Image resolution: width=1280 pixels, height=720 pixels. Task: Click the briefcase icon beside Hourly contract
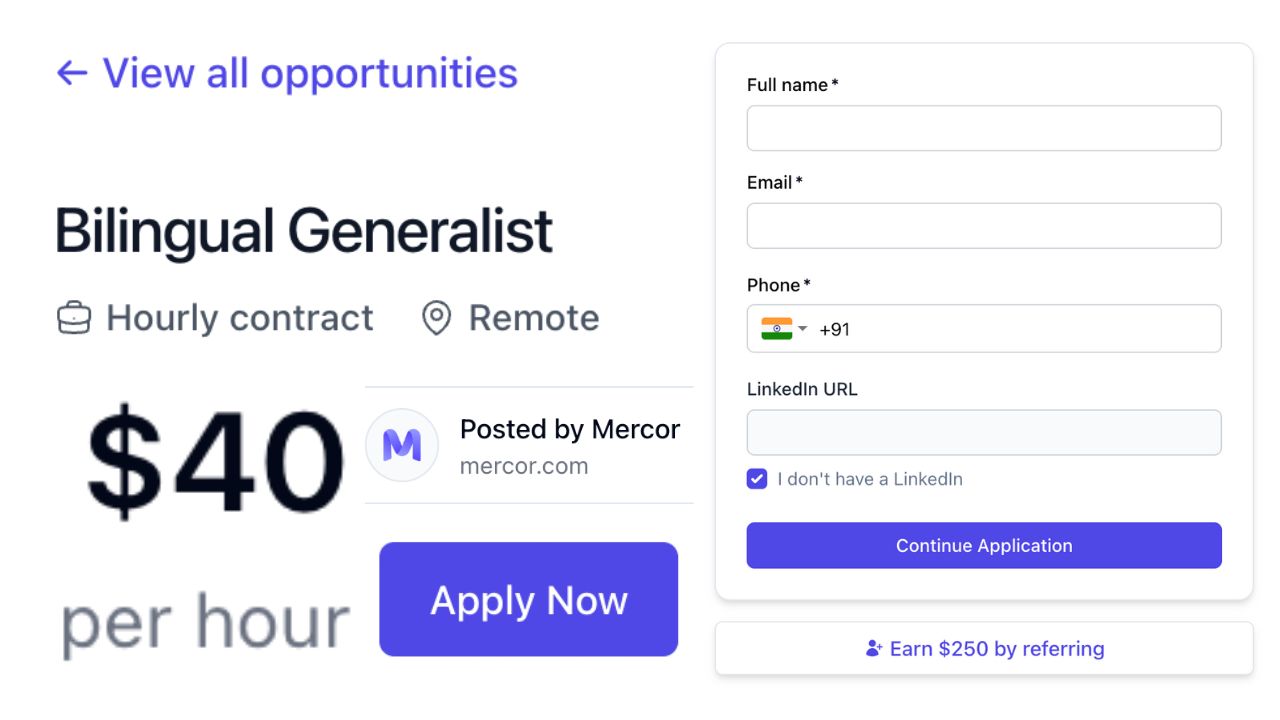(74, 318)
